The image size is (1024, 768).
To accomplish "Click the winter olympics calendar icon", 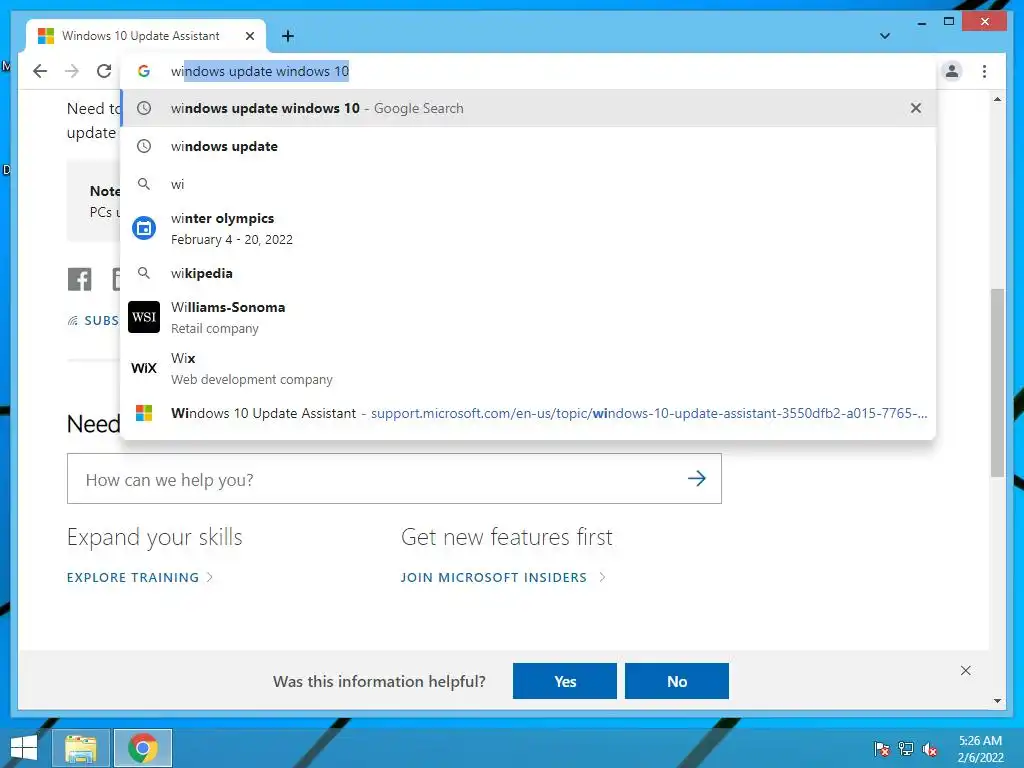I will coord(144,229).
